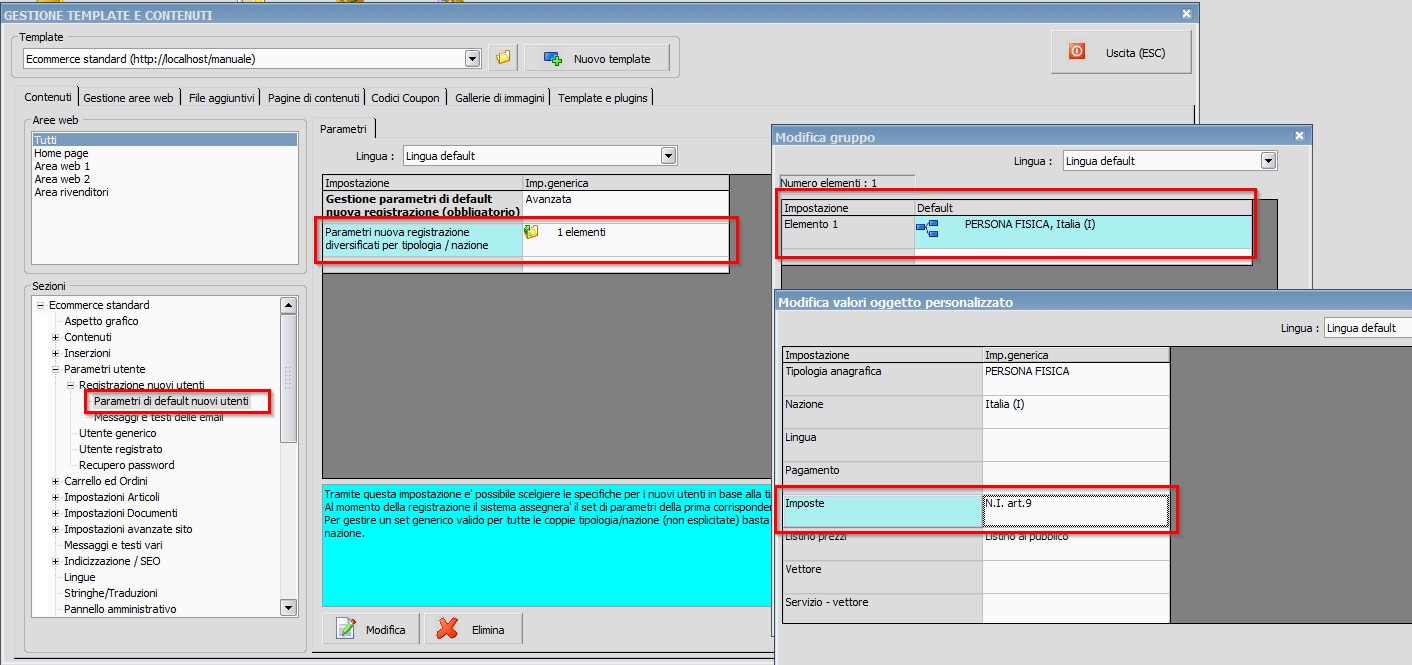This screenshot has height=665, width=1412.
Task: Expand the Contenuti tree node
Action: (56, 337)
